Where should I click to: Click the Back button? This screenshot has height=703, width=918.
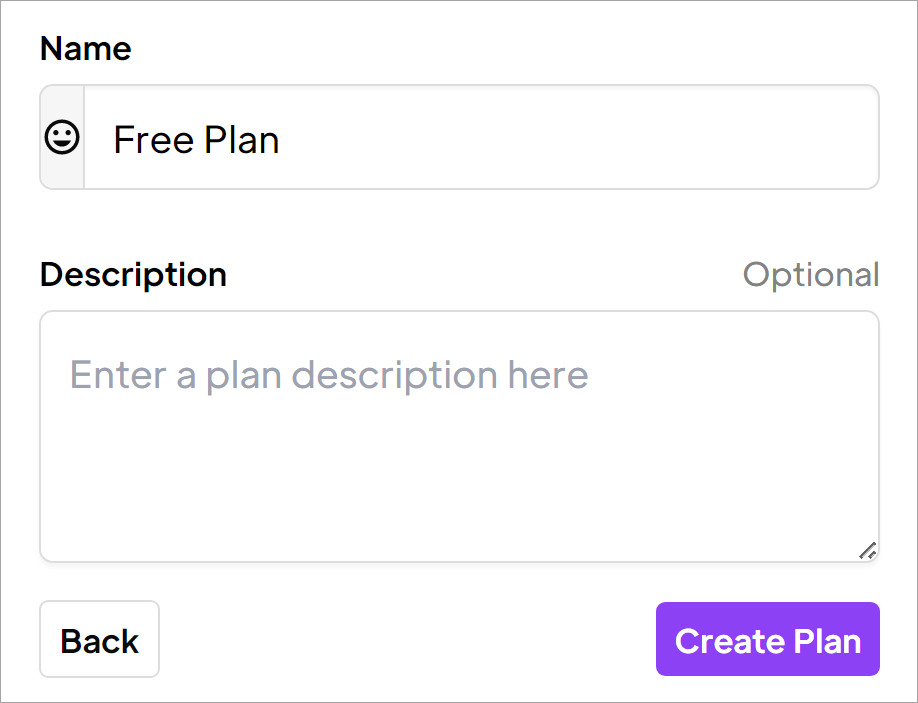[100, 639]
